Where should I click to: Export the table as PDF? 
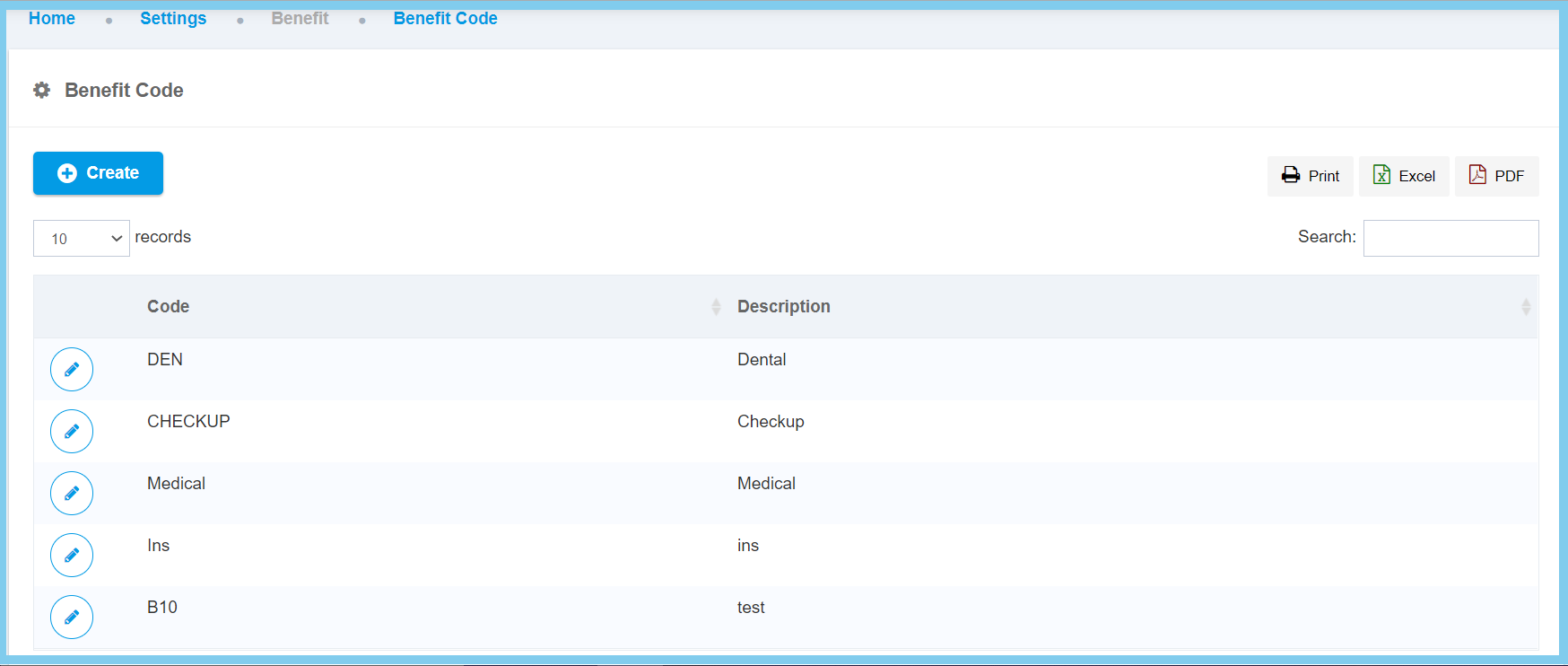pos(1496,176)
